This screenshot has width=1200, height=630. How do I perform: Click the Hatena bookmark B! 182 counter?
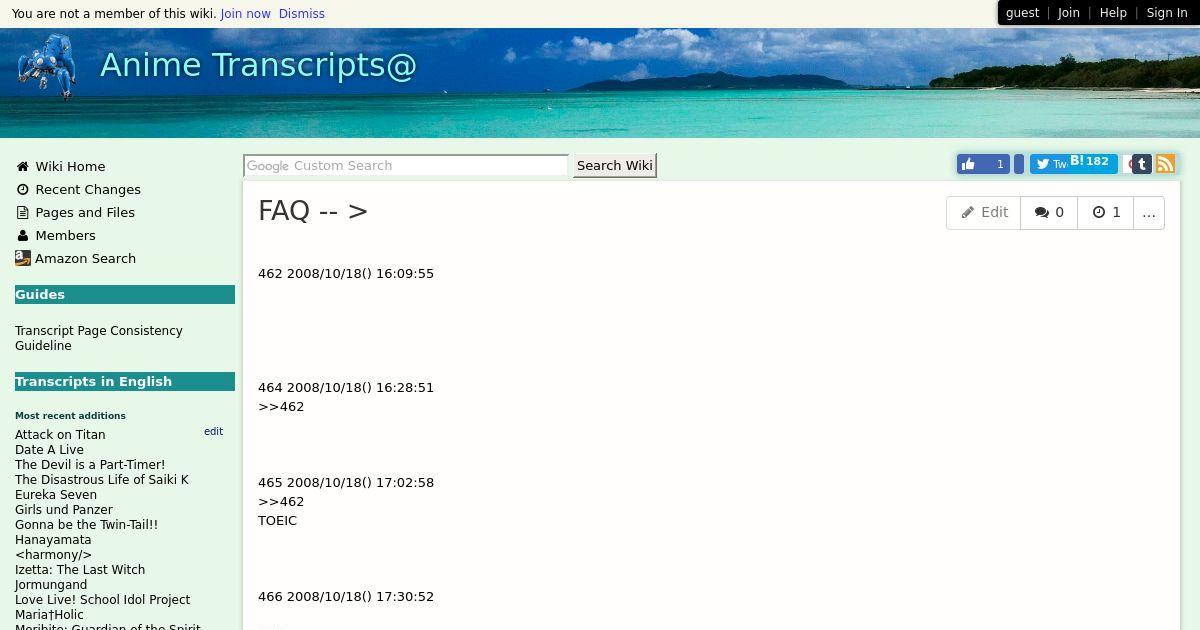(1092, 162)
